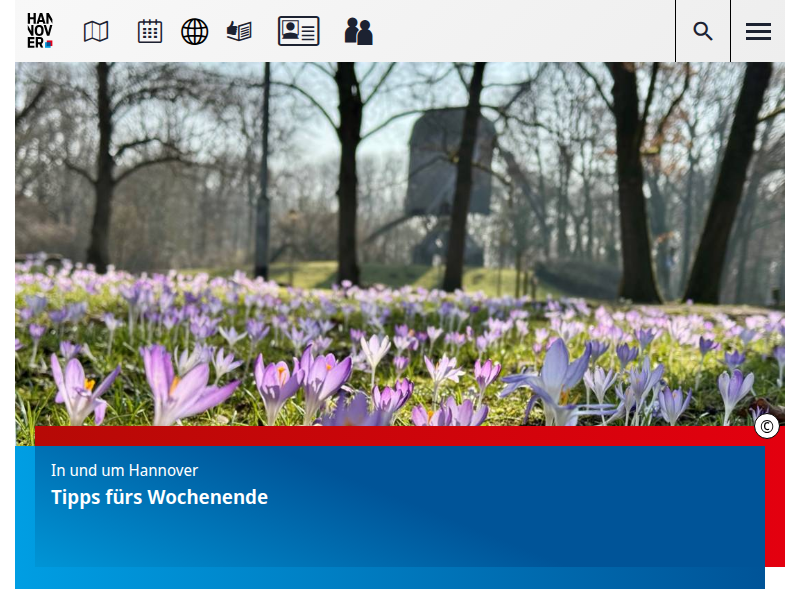Click the © symbol on the image
The height and width of the screenshot is (600, 800).
coord(766,425)
